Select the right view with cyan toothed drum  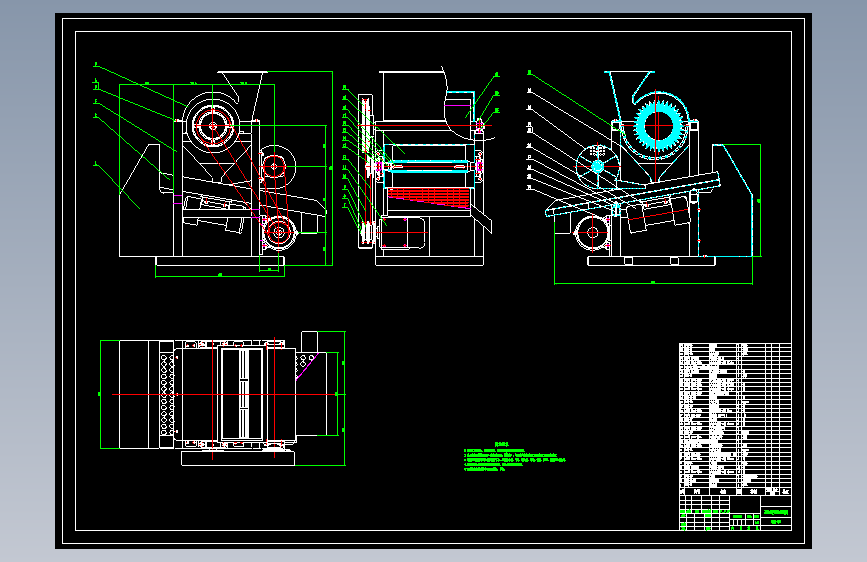644,177
